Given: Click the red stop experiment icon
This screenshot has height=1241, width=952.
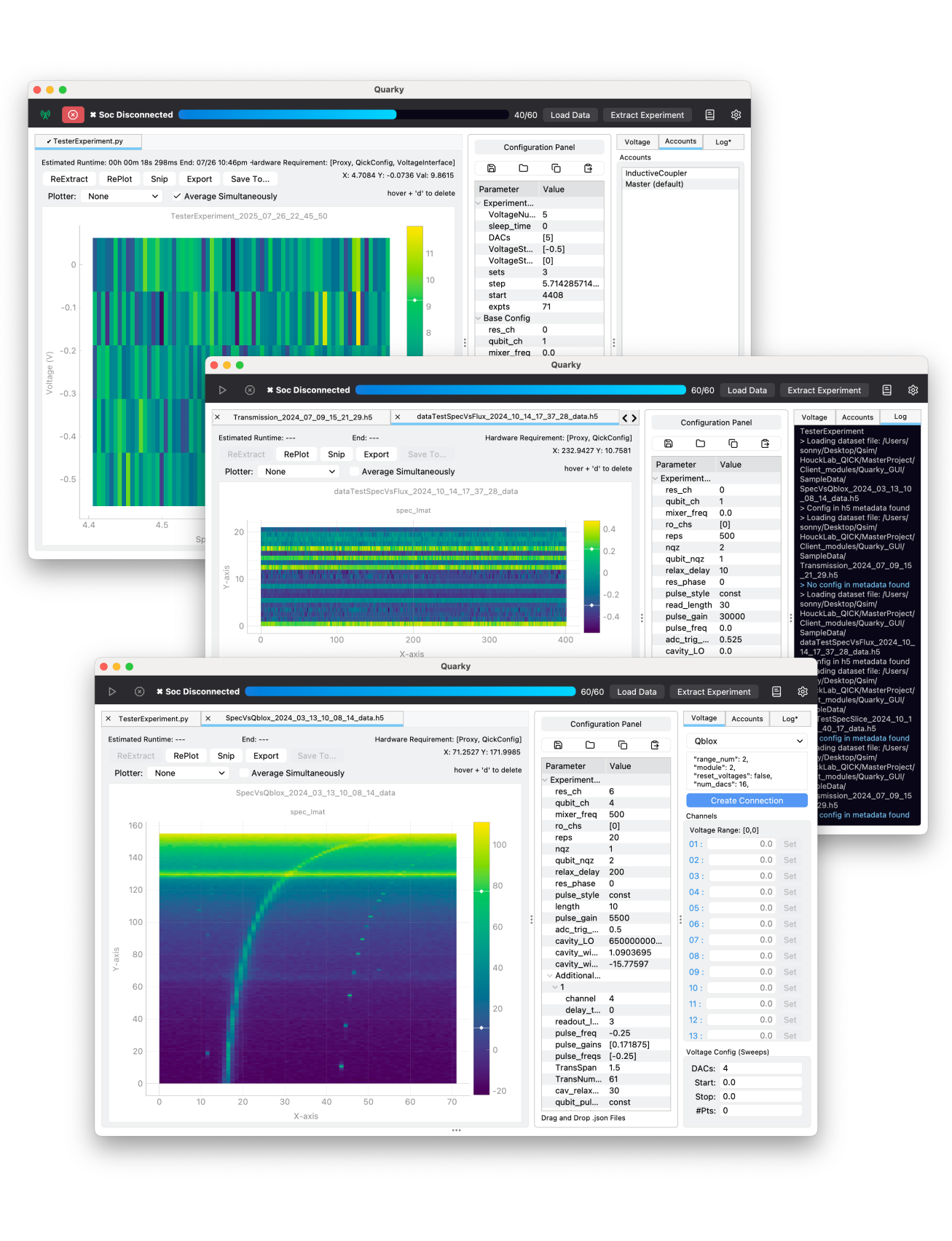Looking at the screenshot, I should pos(73,114).
